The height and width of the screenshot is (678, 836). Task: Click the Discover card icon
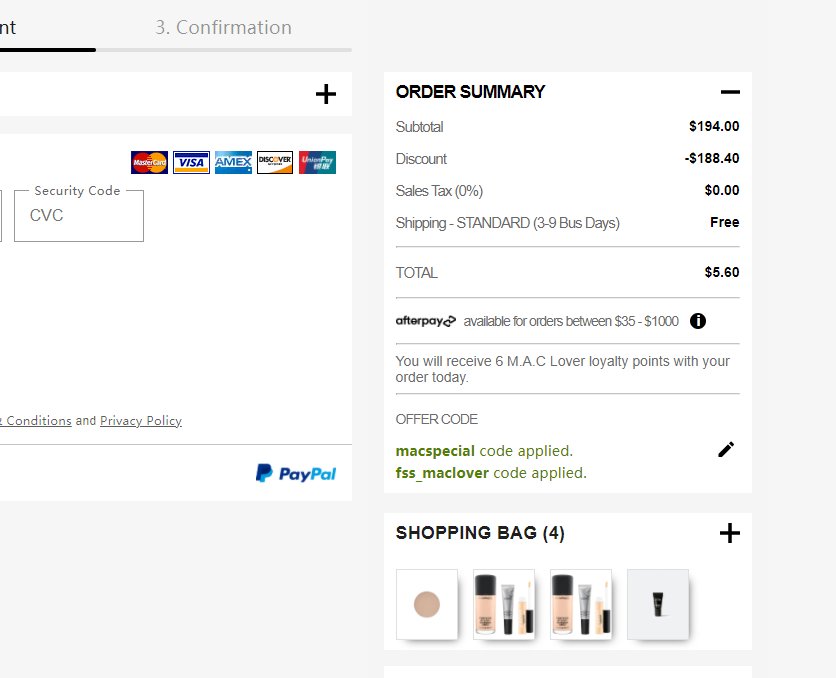[275, 162]
